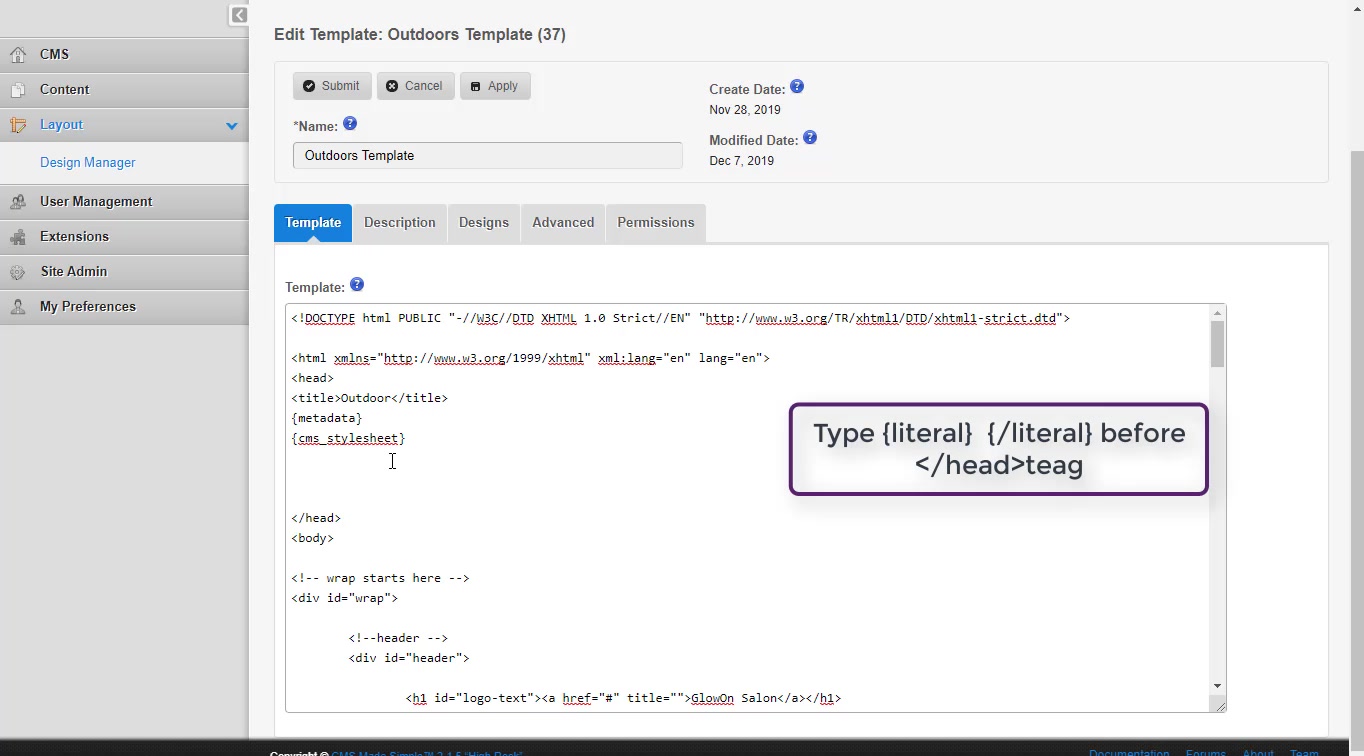Click the Modified Date help icon
The image size is (1364, 756).
point(810,138)
